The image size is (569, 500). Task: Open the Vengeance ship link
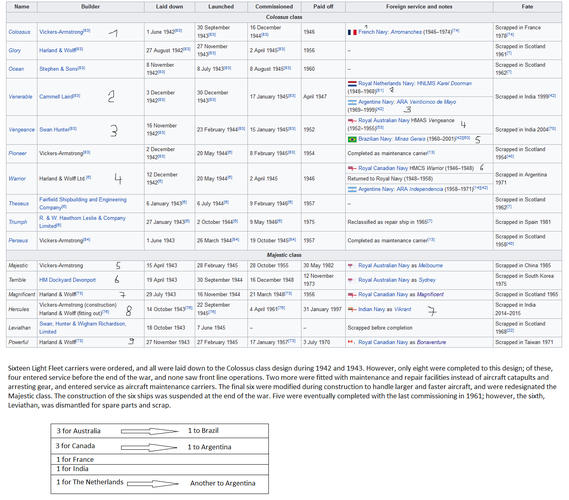tap(21, 130)
